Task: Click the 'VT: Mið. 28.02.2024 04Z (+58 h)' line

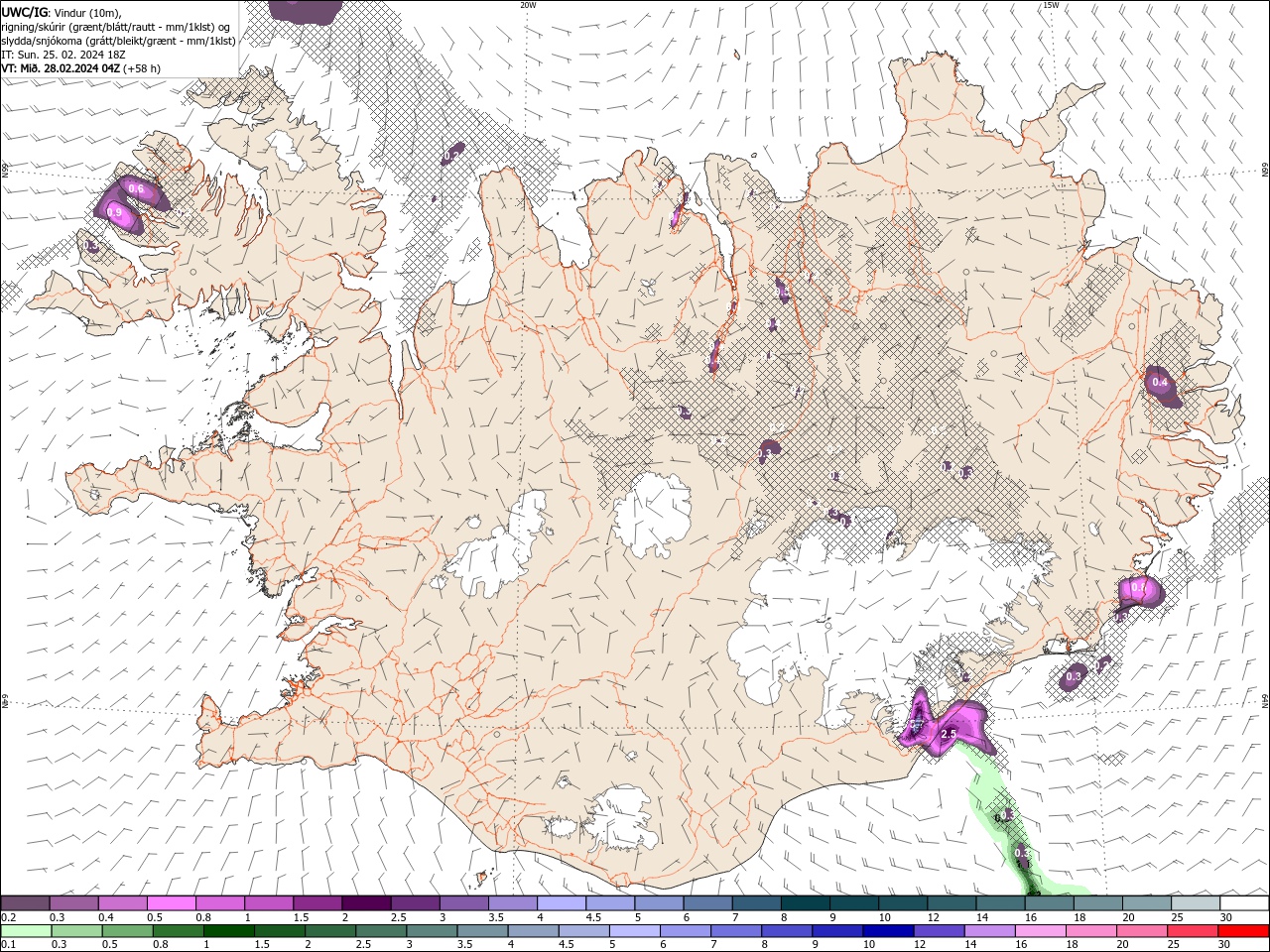Action: tap(81, 68)
